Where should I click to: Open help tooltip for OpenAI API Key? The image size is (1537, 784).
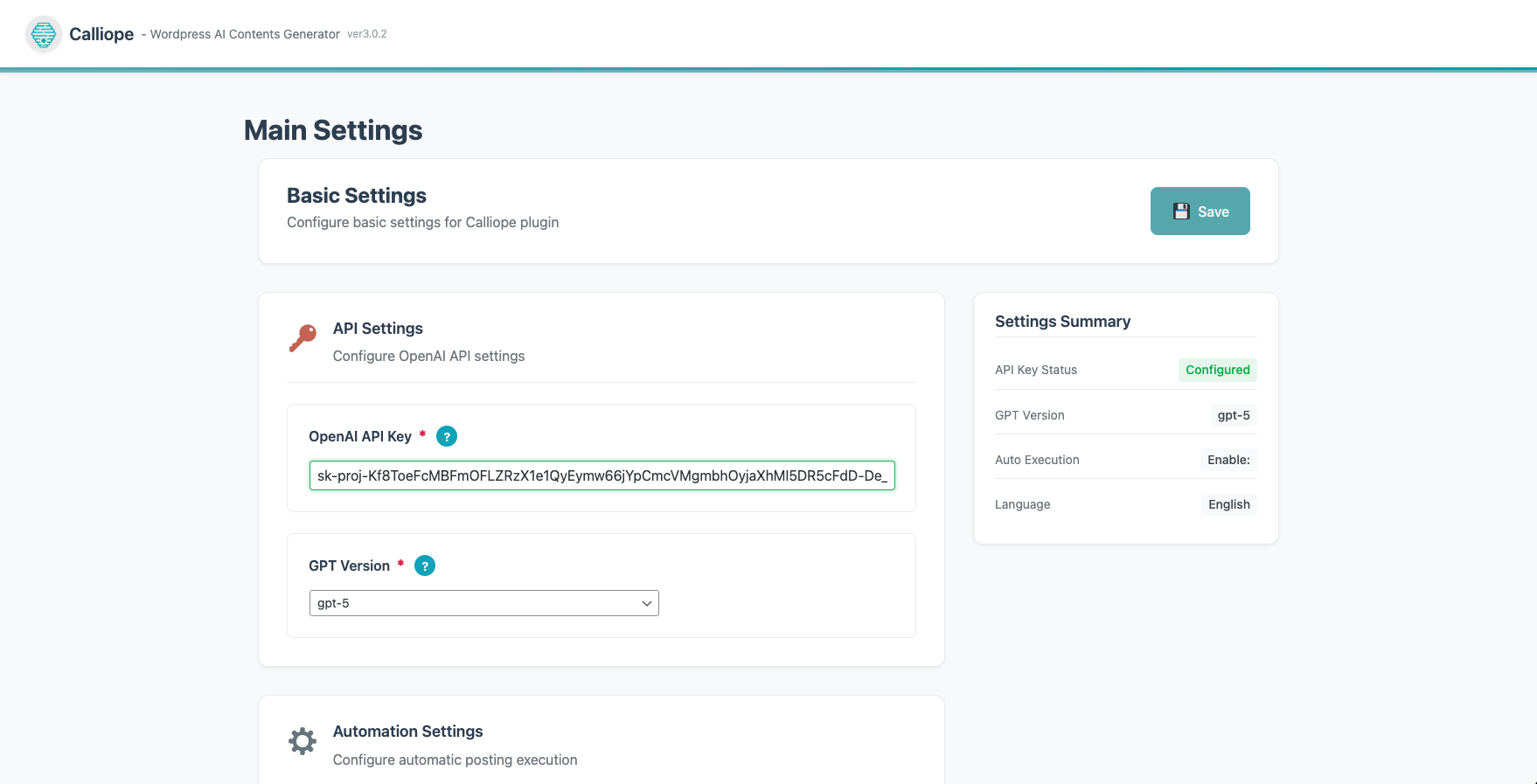pos(447,436)
